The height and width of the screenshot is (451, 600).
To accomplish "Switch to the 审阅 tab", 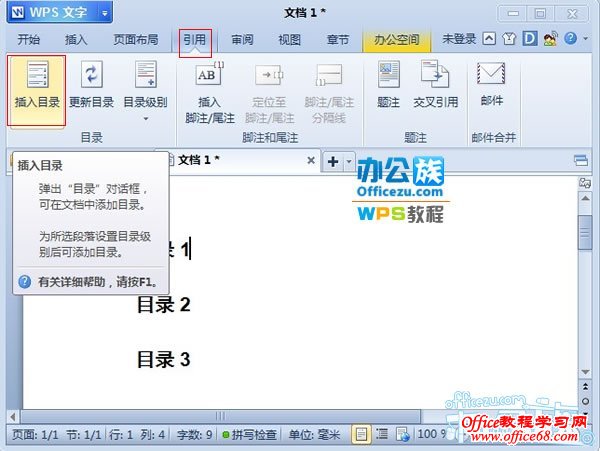I will tap(242, 39).
